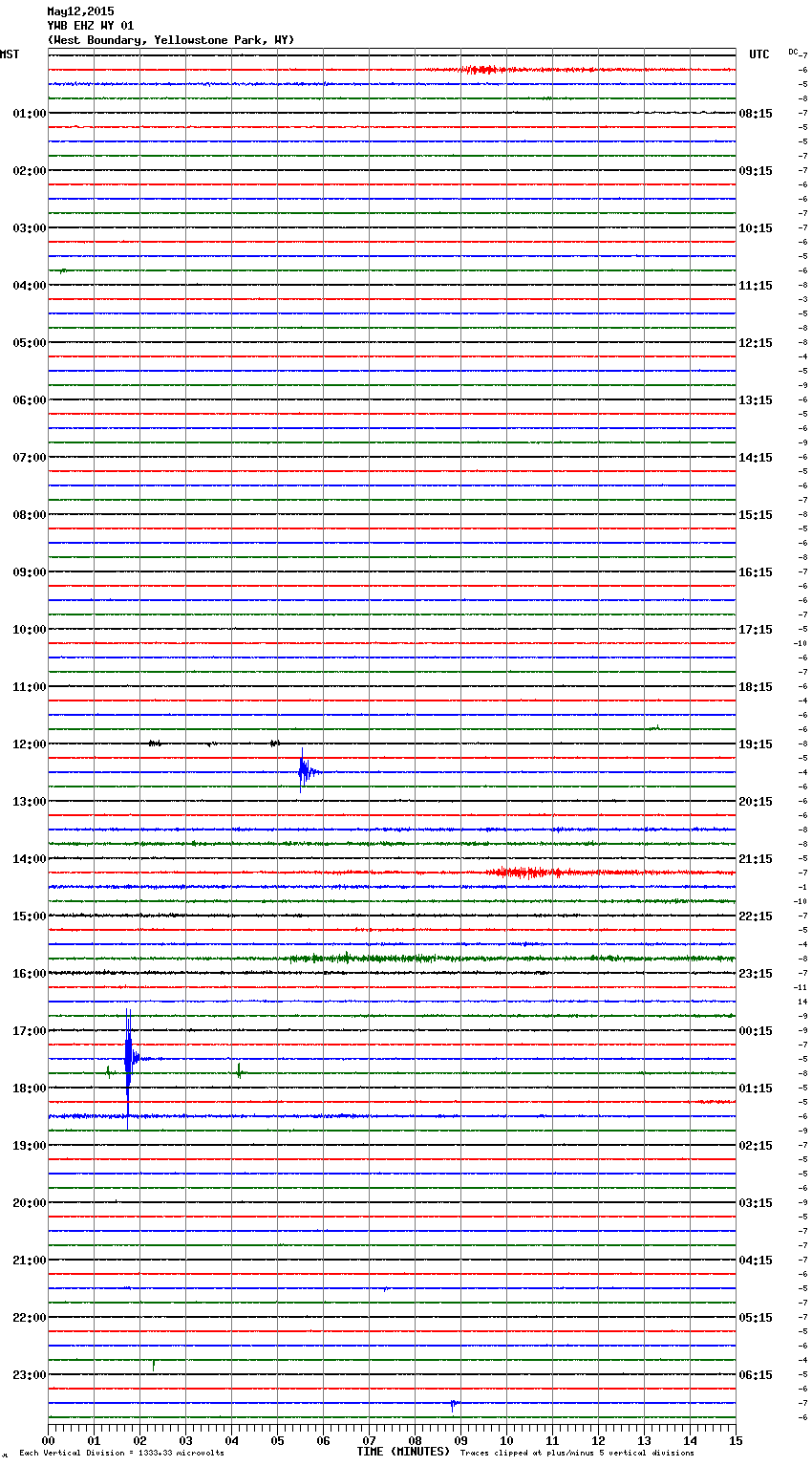Click the 00 minute tick label
The width and height of the screenshot is (812, 1466).
click(x=48, y=1440)
